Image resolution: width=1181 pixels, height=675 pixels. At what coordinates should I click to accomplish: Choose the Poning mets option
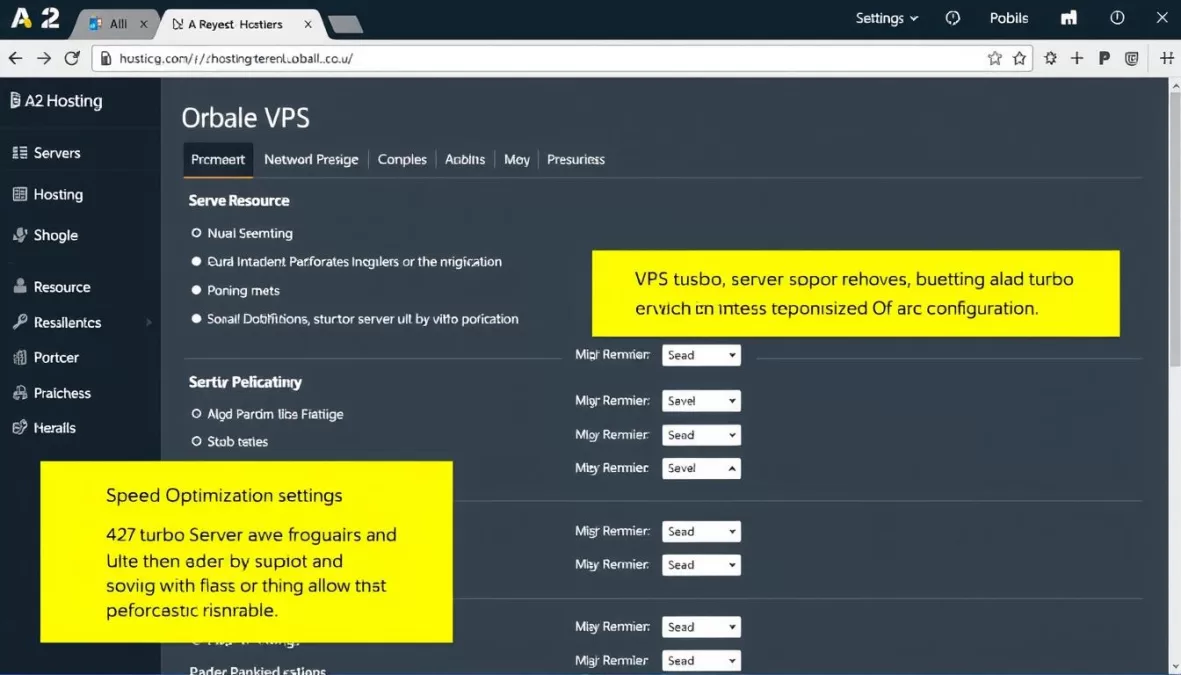[196, 290]
